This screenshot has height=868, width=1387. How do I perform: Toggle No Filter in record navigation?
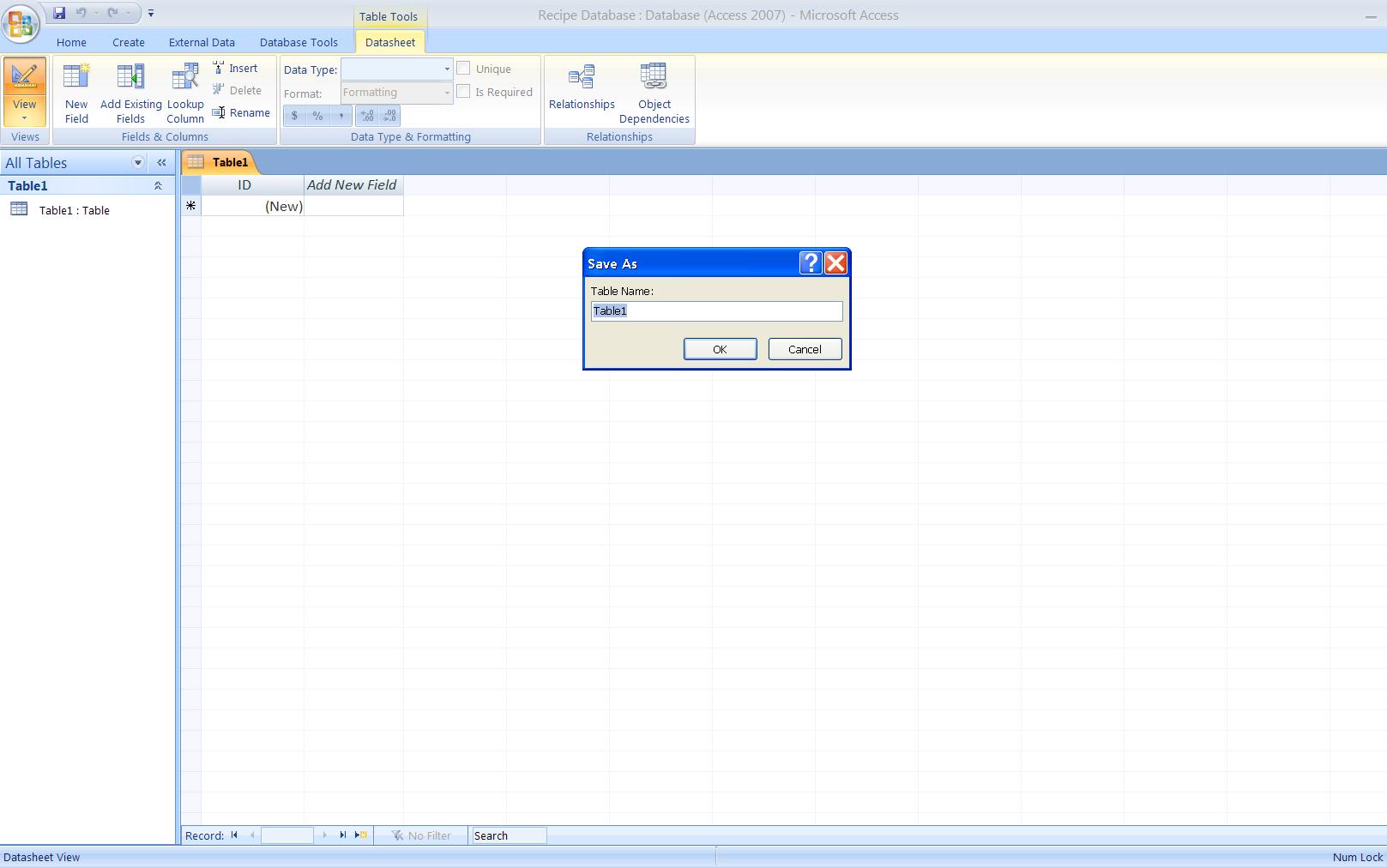(x=421, y=835)
